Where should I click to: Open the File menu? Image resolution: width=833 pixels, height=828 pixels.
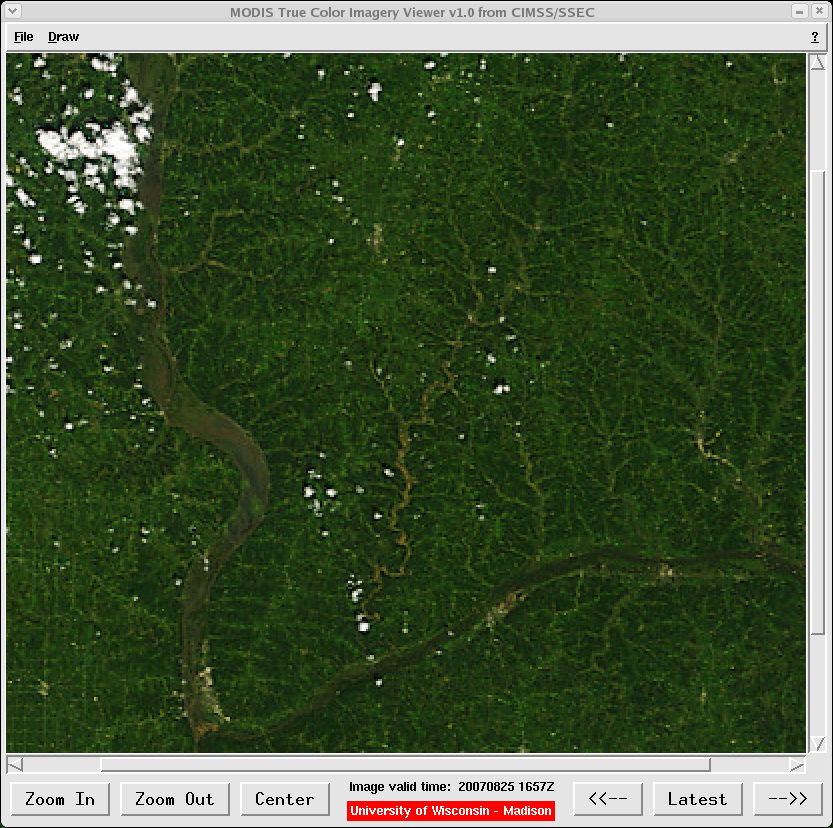point(23,37)
